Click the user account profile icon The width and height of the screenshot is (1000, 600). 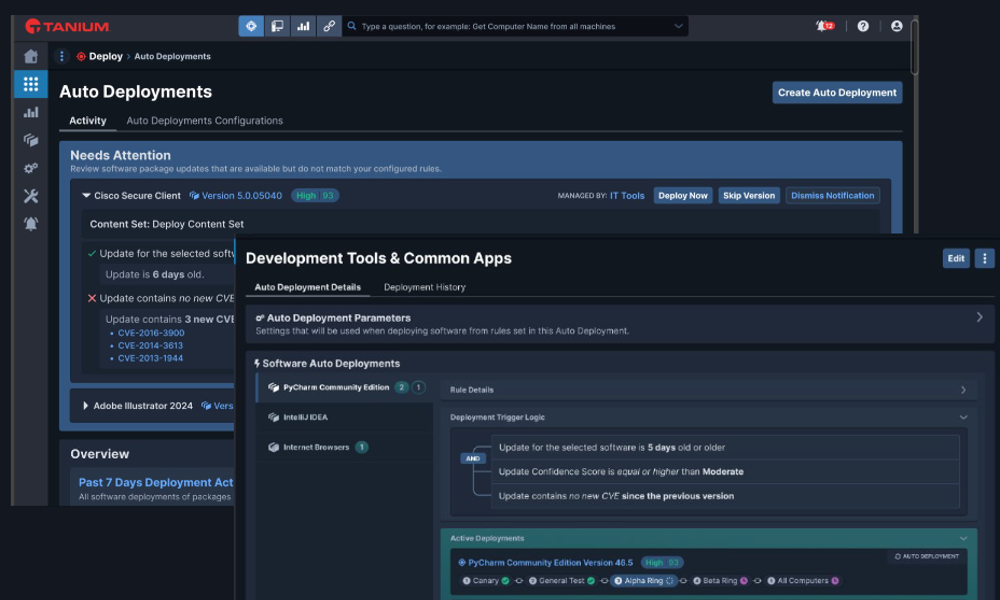click(896, 26)
